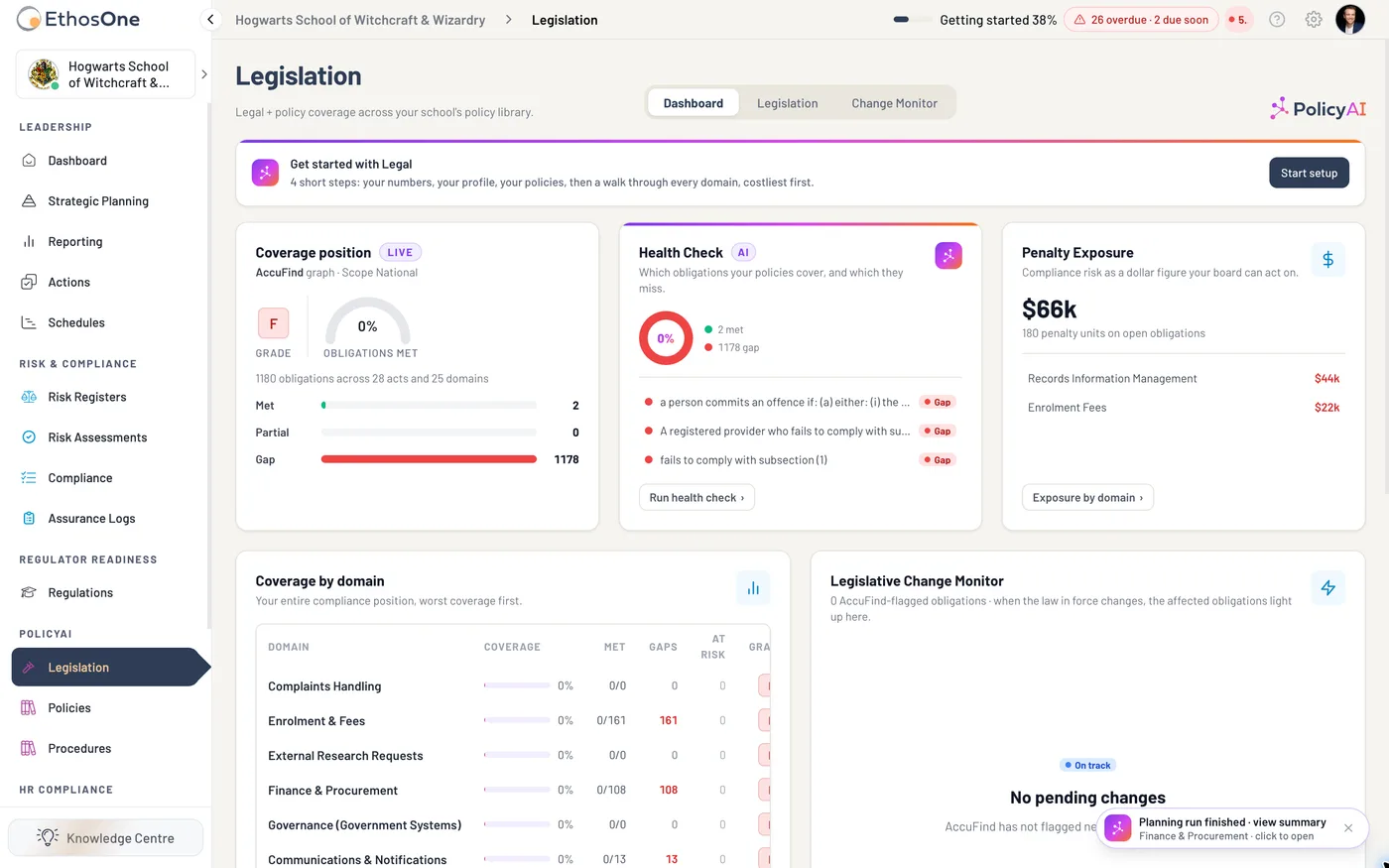Click the Hogwarts school crest thumbnail
The image size is (1389, 868).
tap(44, 74)
